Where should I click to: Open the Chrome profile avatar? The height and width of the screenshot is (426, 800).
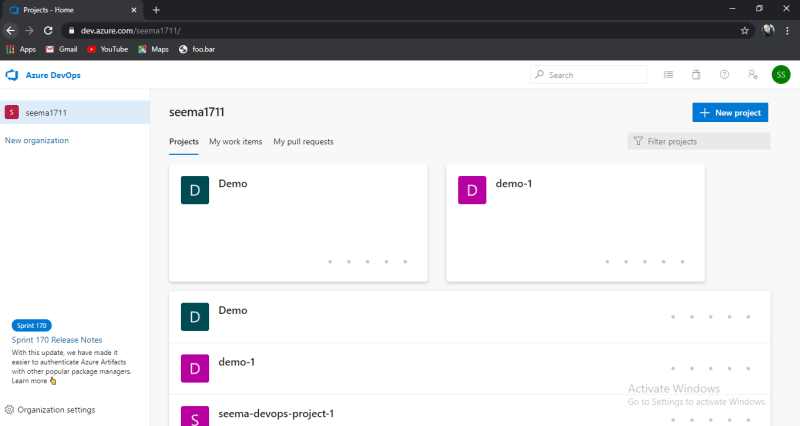coord(768,31)
